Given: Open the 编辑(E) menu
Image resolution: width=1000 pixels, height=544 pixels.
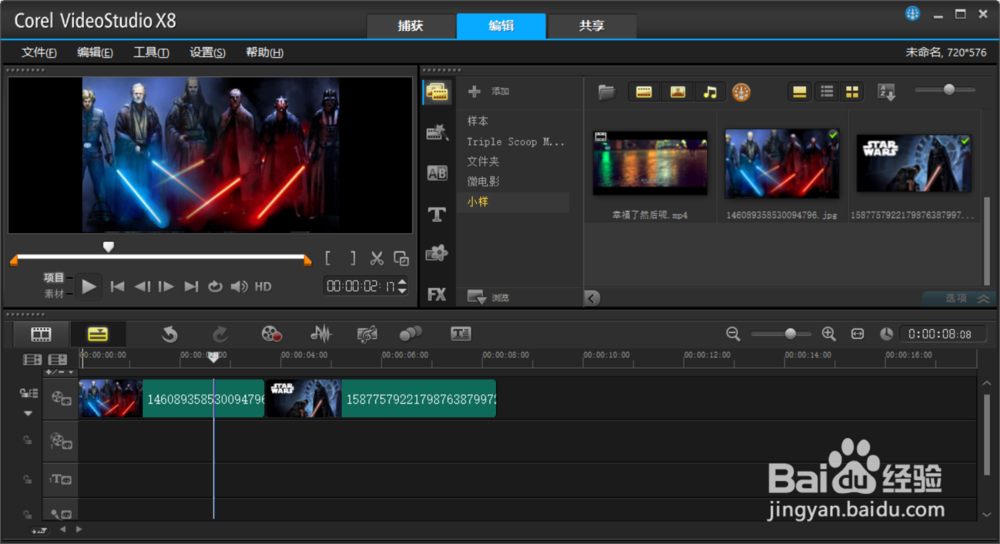Looking at the screenshot, I should click(x=95, y=52).
